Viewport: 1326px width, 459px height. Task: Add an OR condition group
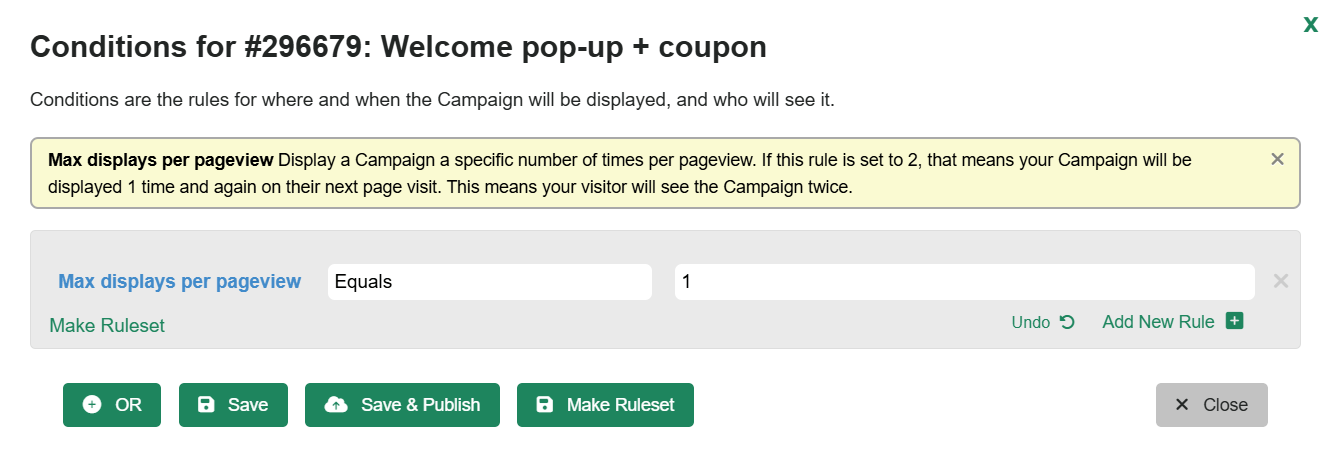[112, 405]
